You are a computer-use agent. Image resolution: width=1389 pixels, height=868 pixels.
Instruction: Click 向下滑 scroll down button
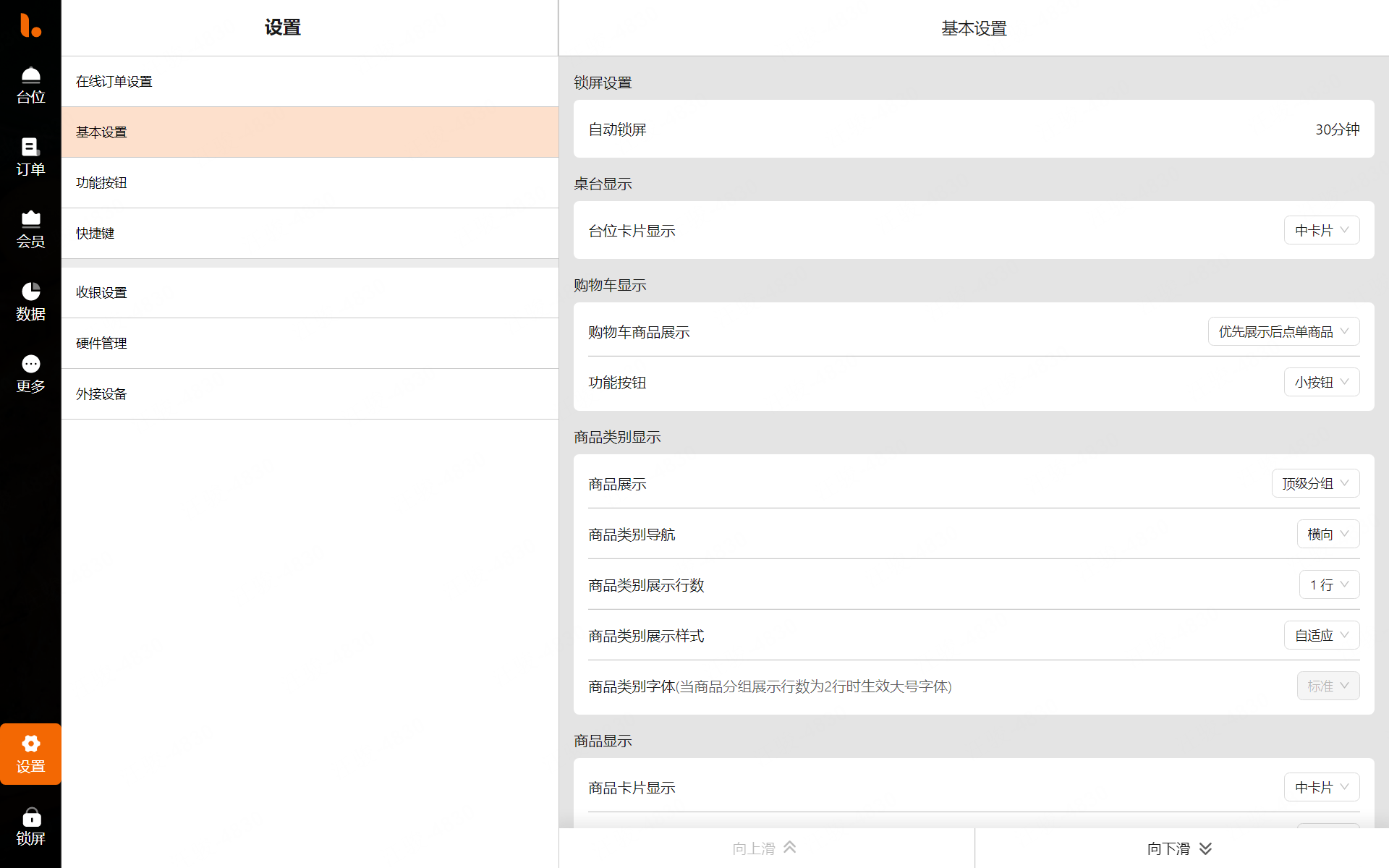point(1181,848)
